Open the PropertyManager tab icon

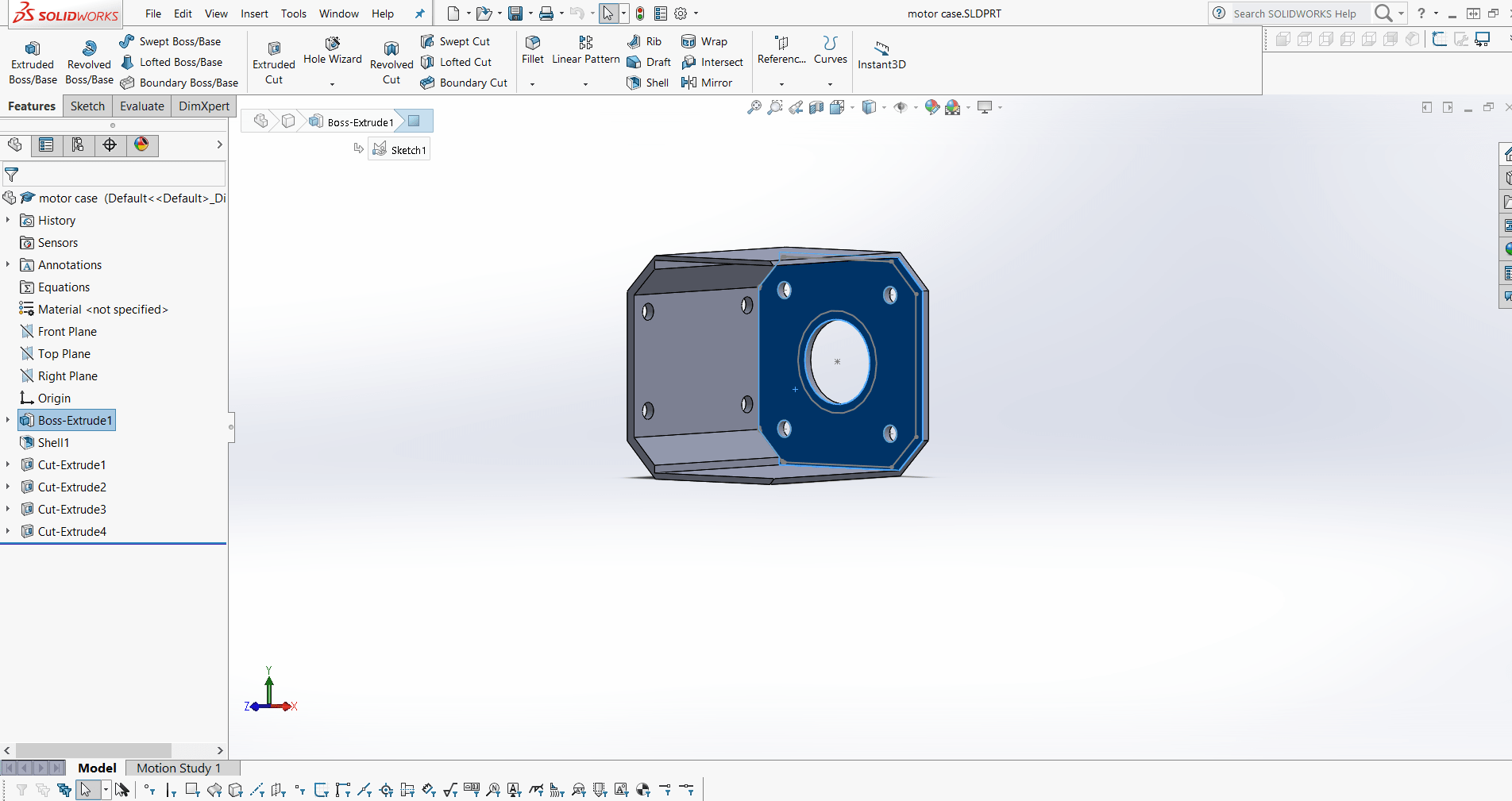click(x=46, y=144)
